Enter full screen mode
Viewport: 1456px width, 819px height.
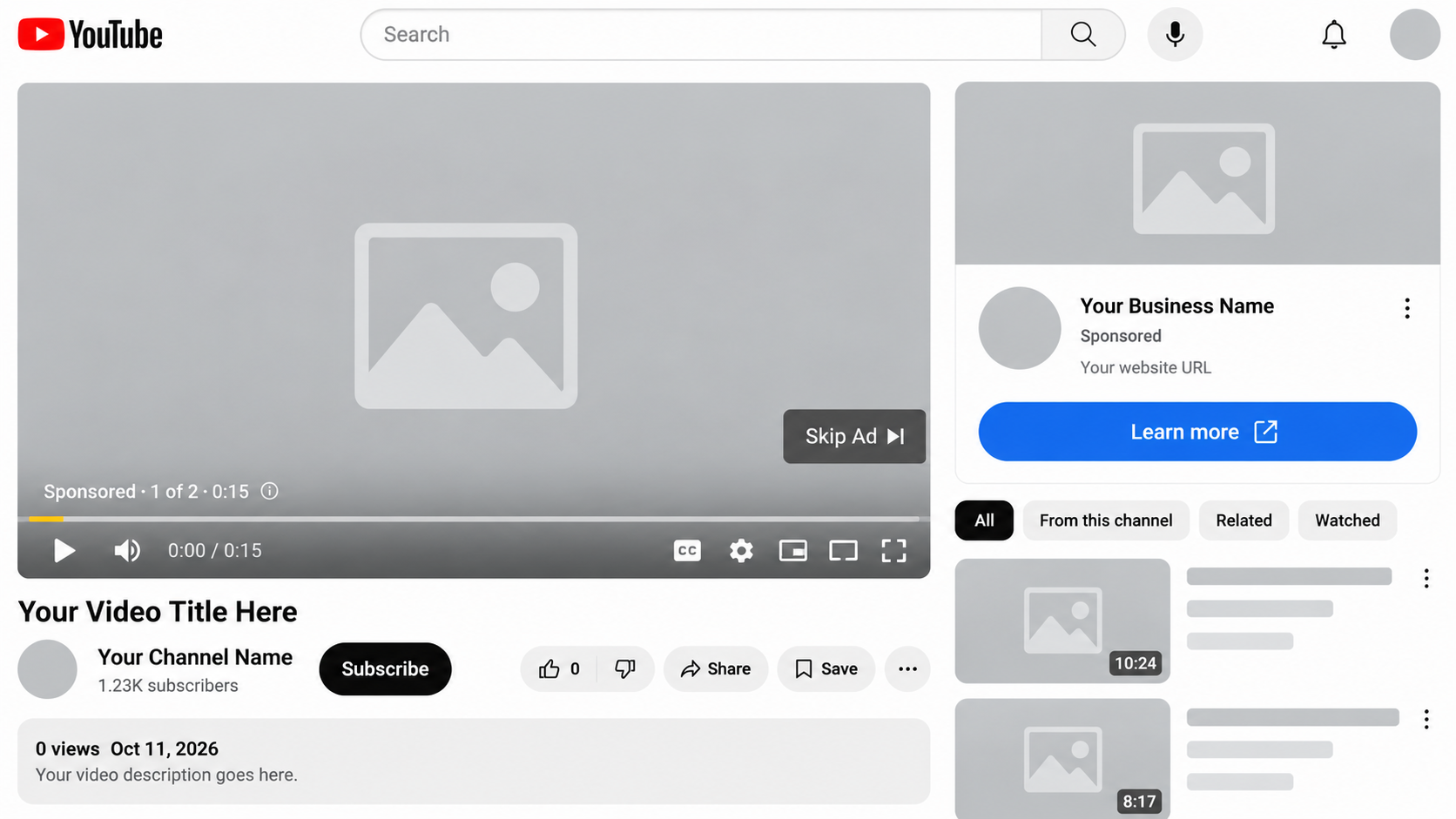[x=893, y=550]
